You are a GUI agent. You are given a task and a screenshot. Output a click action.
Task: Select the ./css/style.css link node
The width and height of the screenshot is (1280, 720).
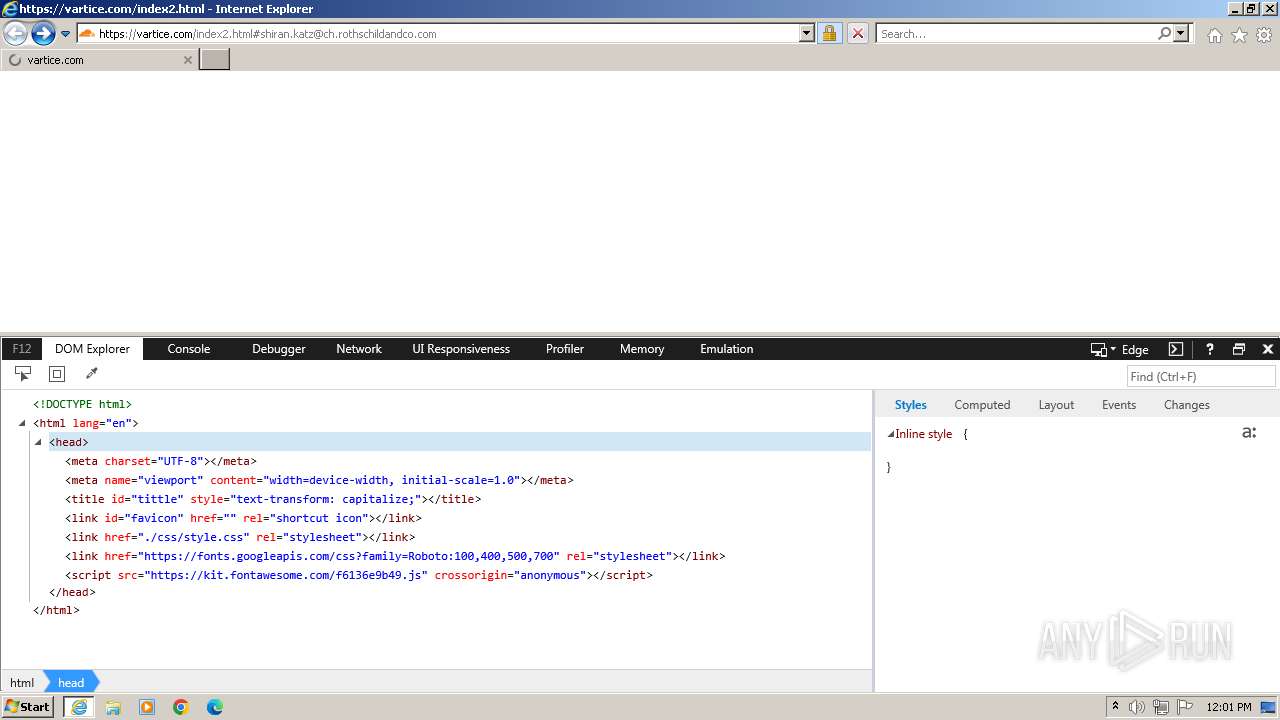[240, 537]
